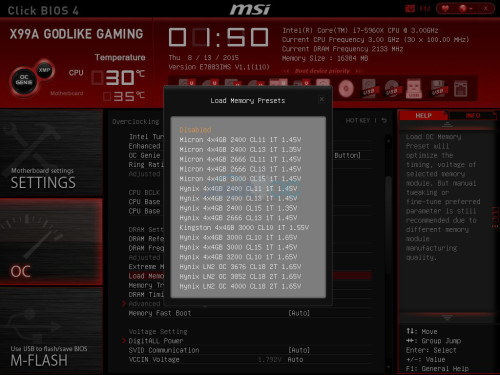Choose Micron 4x4GB 2666 CL11 1T 1.45V preset

240,159
